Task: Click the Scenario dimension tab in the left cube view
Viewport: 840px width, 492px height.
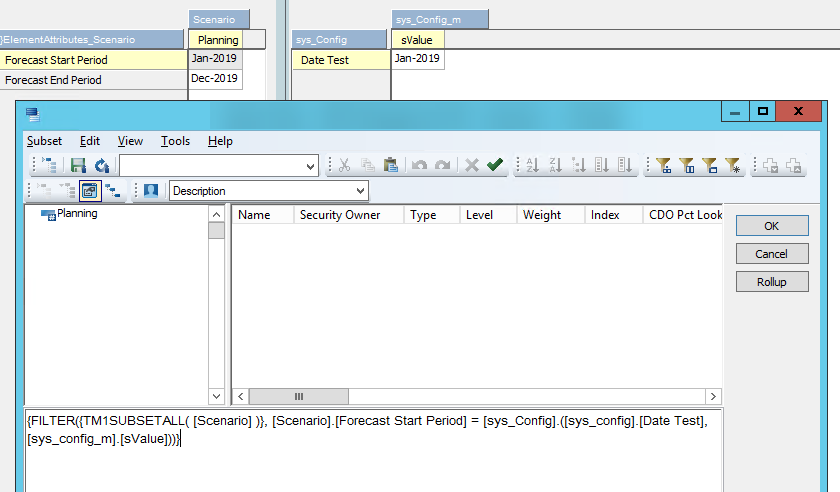Action: (219, 20)
